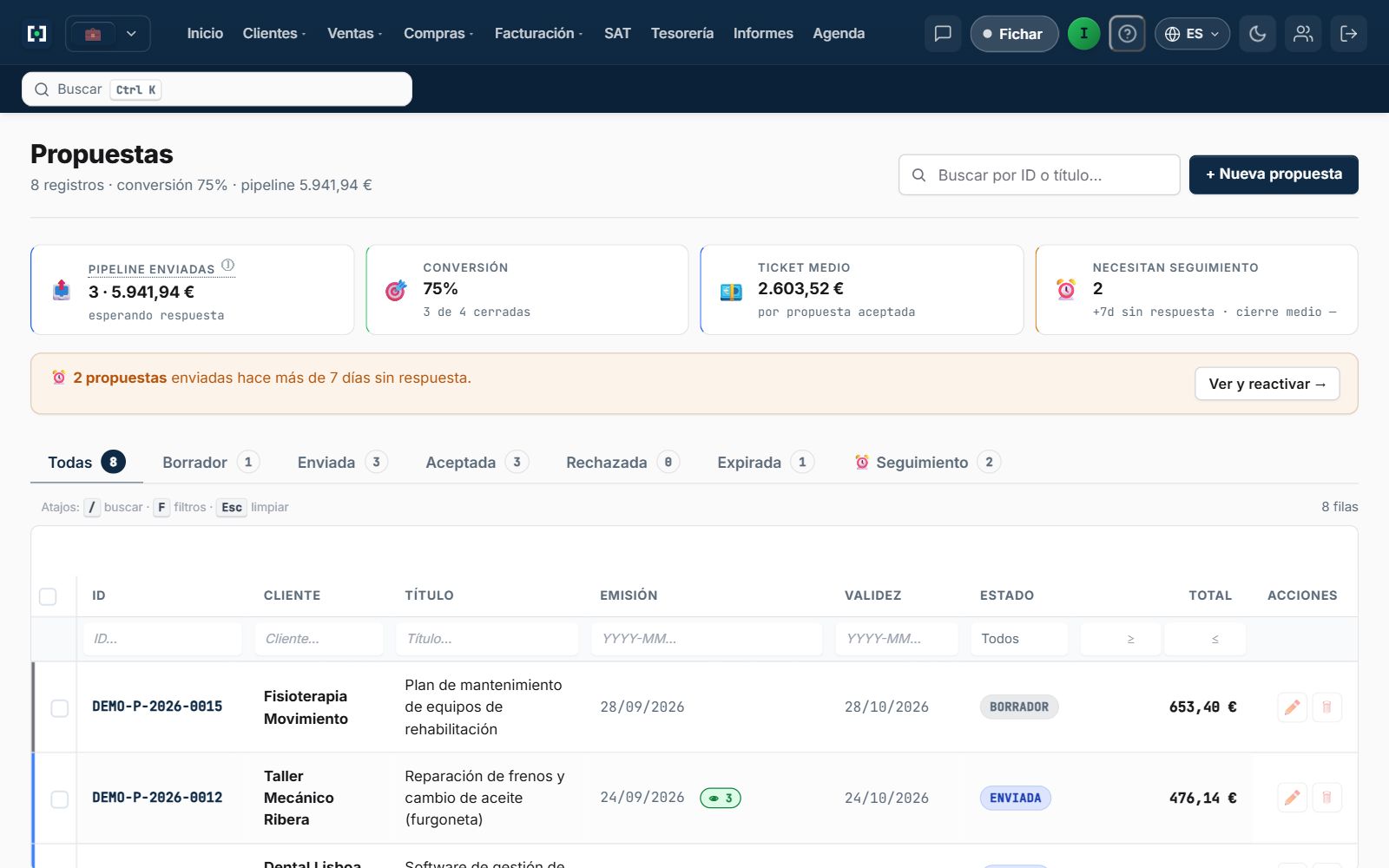The height and width of the screenshot is (868, 1389).
Task: Focus the Buscar por ID o título field
Action: [1039, 175]
